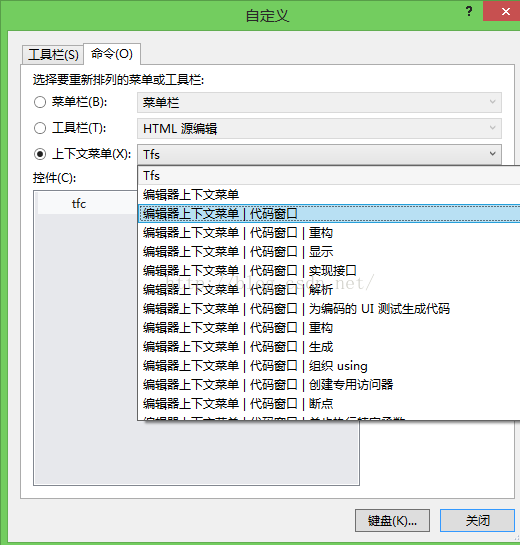Collapse the Tfs context menu dropdown
The width and height of the screenshot is (520, 545).
pos(319,154)
